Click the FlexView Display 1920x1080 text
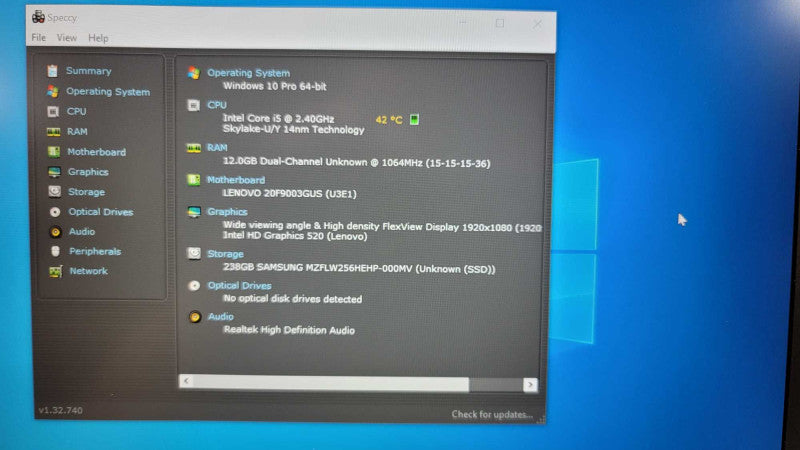 (x=382, y=226)
